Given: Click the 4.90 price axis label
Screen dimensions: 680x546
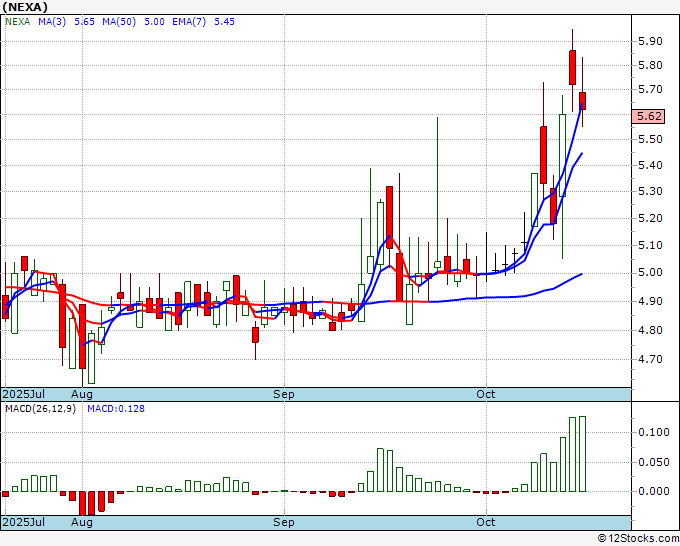Looking at the screenshot, I should point(651,301).
